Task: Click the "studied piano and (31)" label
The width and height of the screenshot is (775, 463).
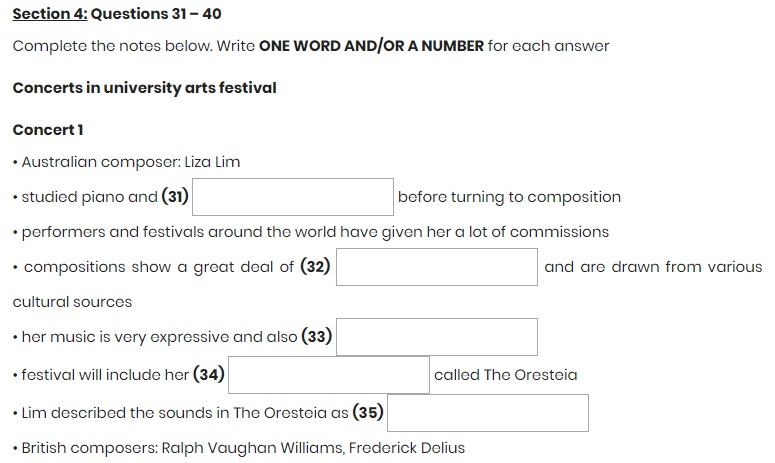Action: point(100,197)
